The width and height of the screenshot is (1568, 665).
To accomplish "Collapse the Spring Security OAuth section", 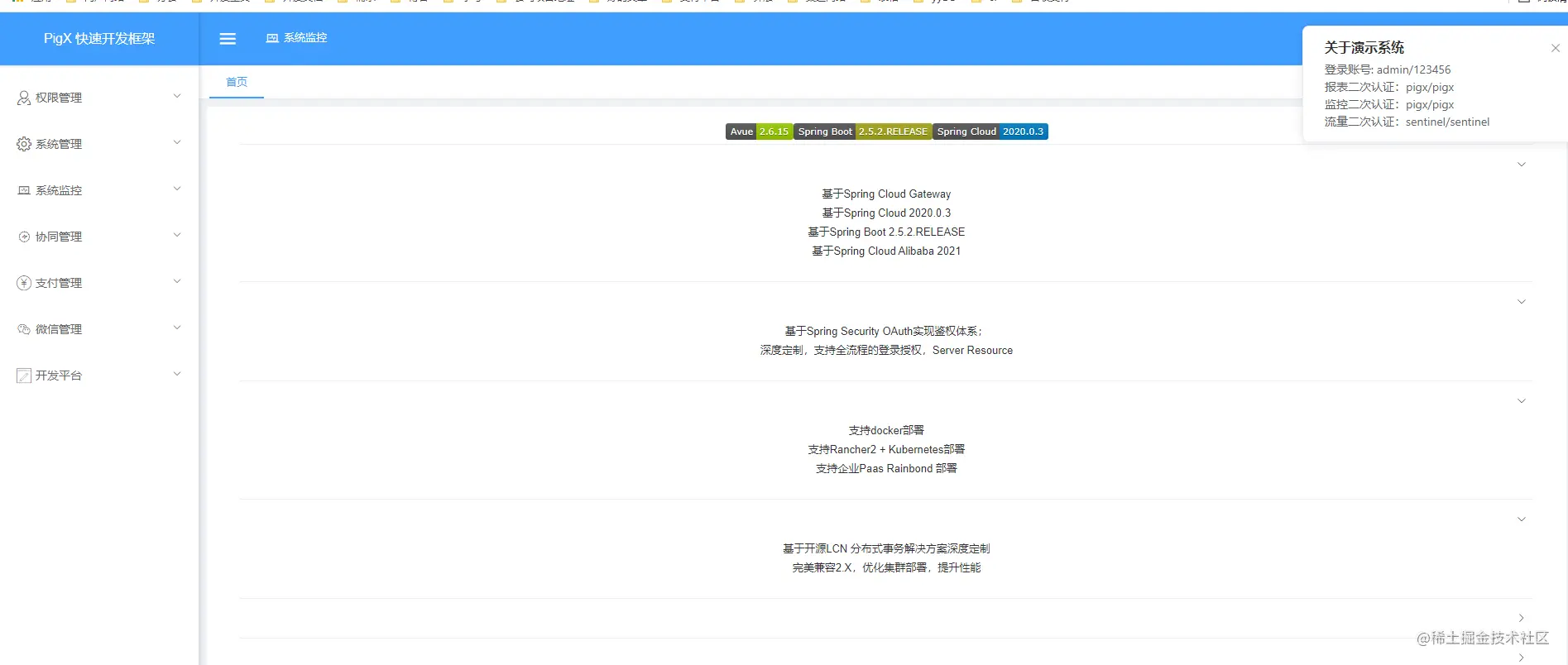I will tap(1521, 302).
